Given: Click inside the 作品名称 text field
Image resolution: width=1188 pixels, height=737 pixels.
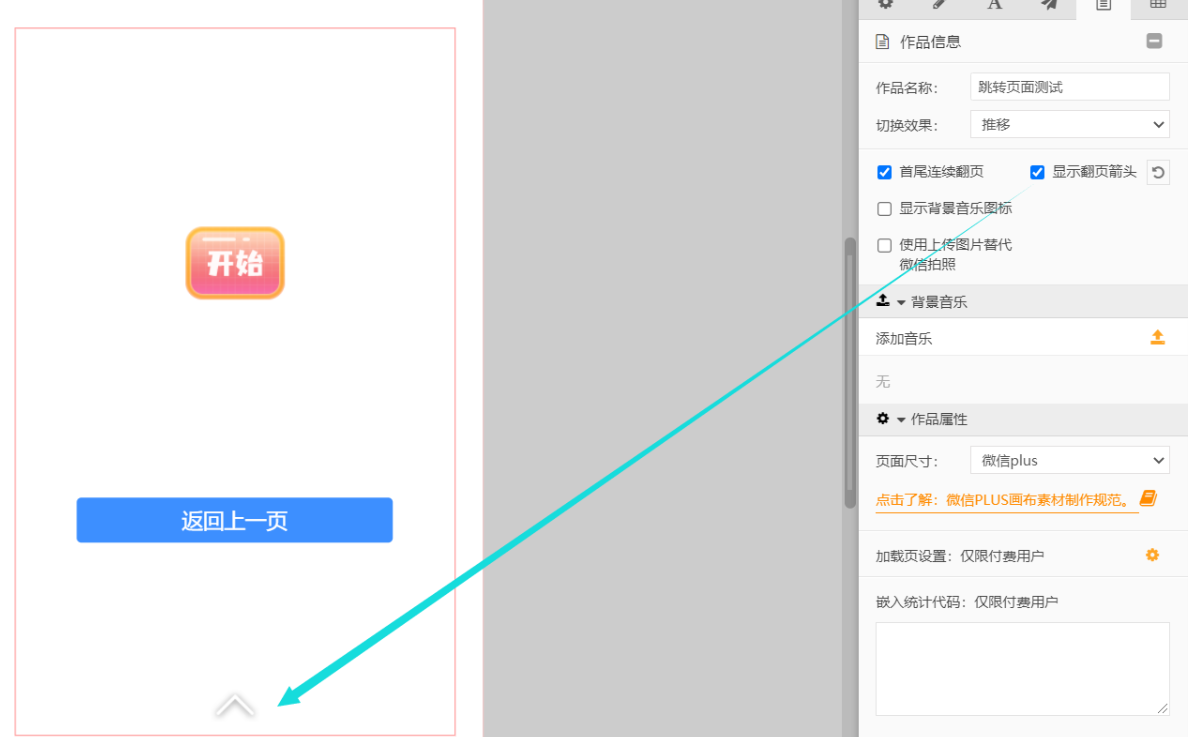Looking at the screenshot, I should coord(1069,87).
